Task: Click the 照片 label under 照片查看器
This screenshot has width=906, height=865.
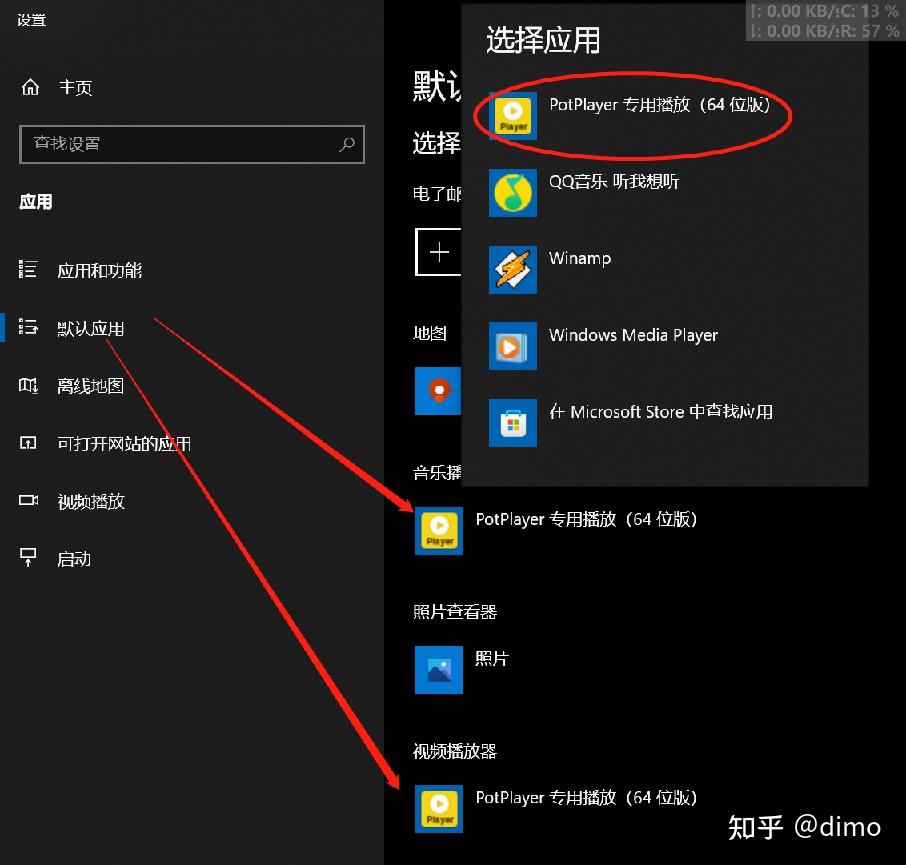Action: coord(492,658)
